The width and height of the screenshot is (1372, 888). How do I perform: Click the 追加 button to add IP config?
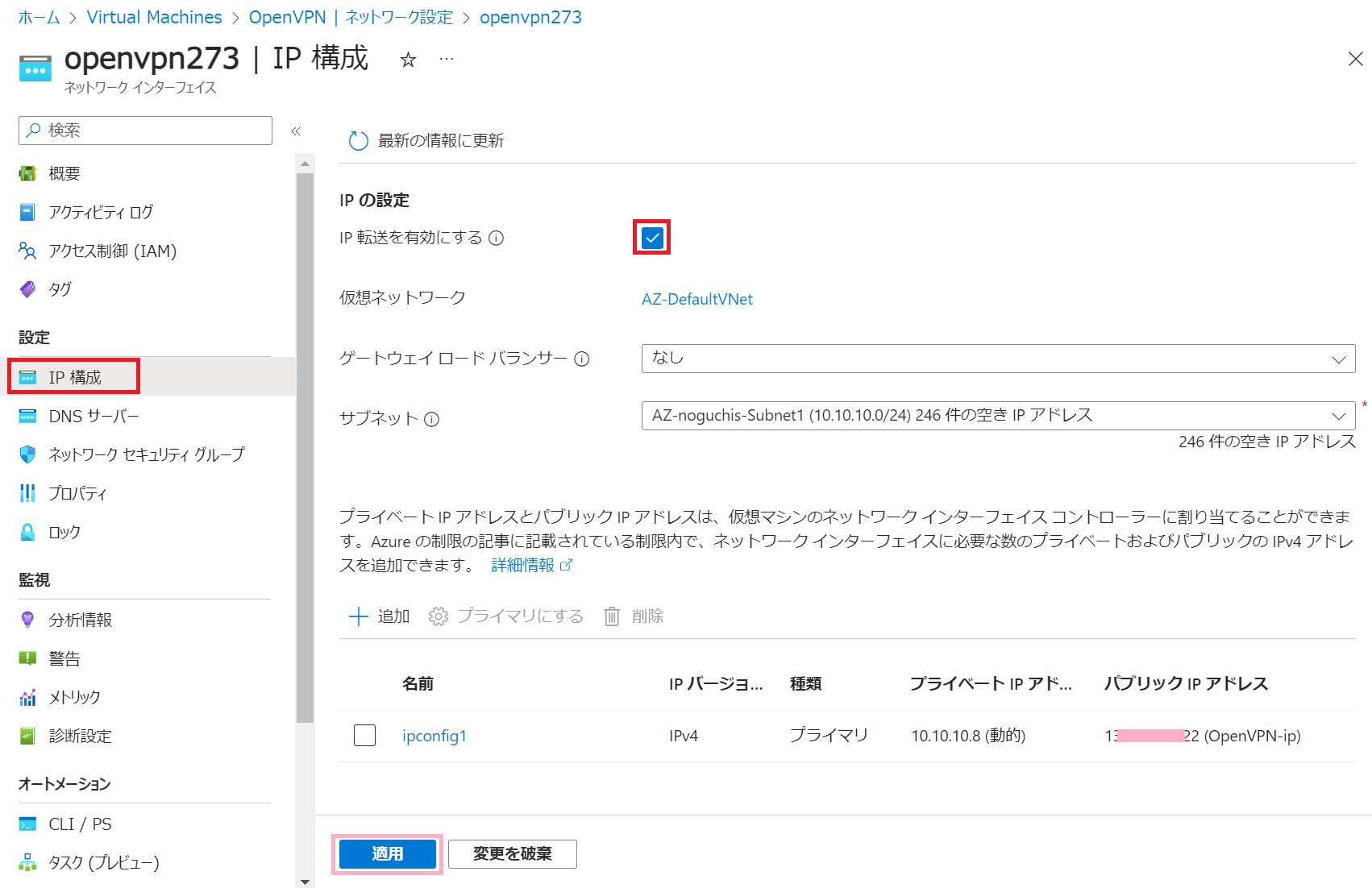tap(379, 616)
